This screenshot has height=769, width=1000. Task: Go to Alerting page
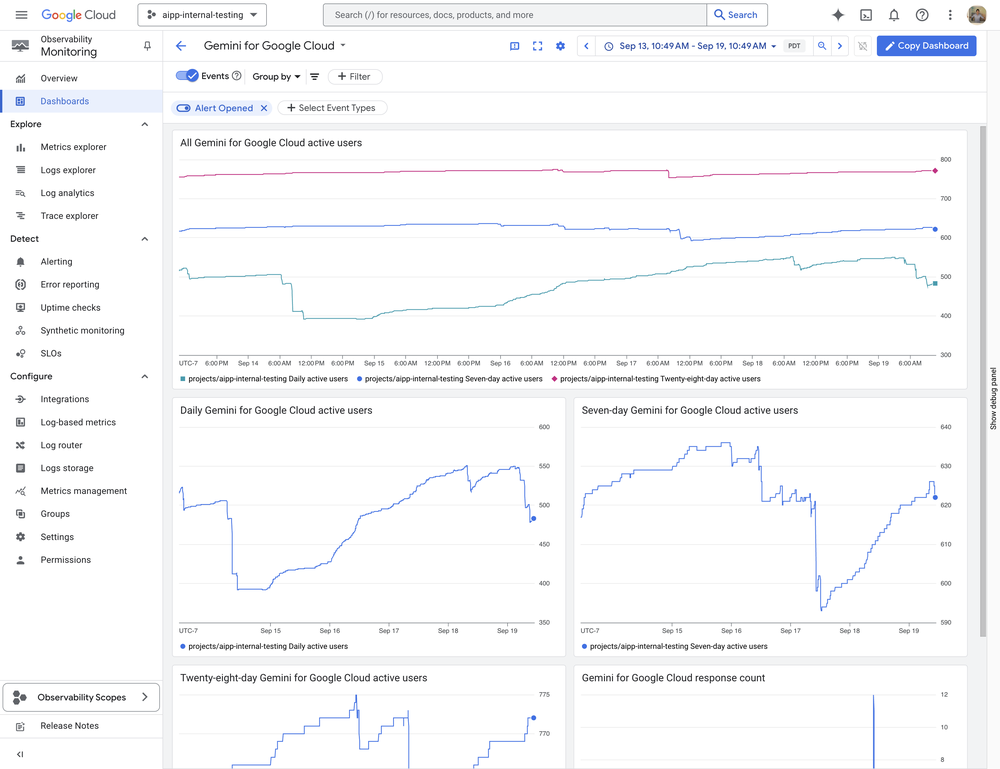[56, 262]
